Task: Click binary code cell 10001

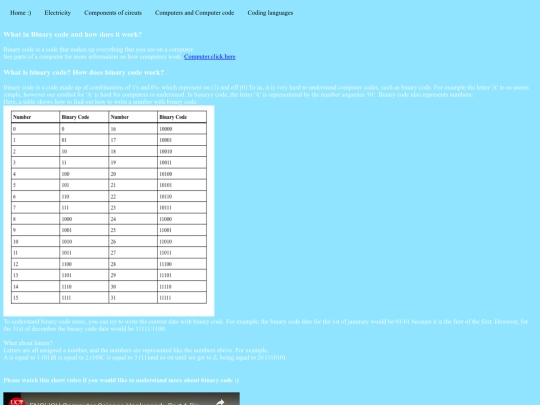Action: (182, 140)
